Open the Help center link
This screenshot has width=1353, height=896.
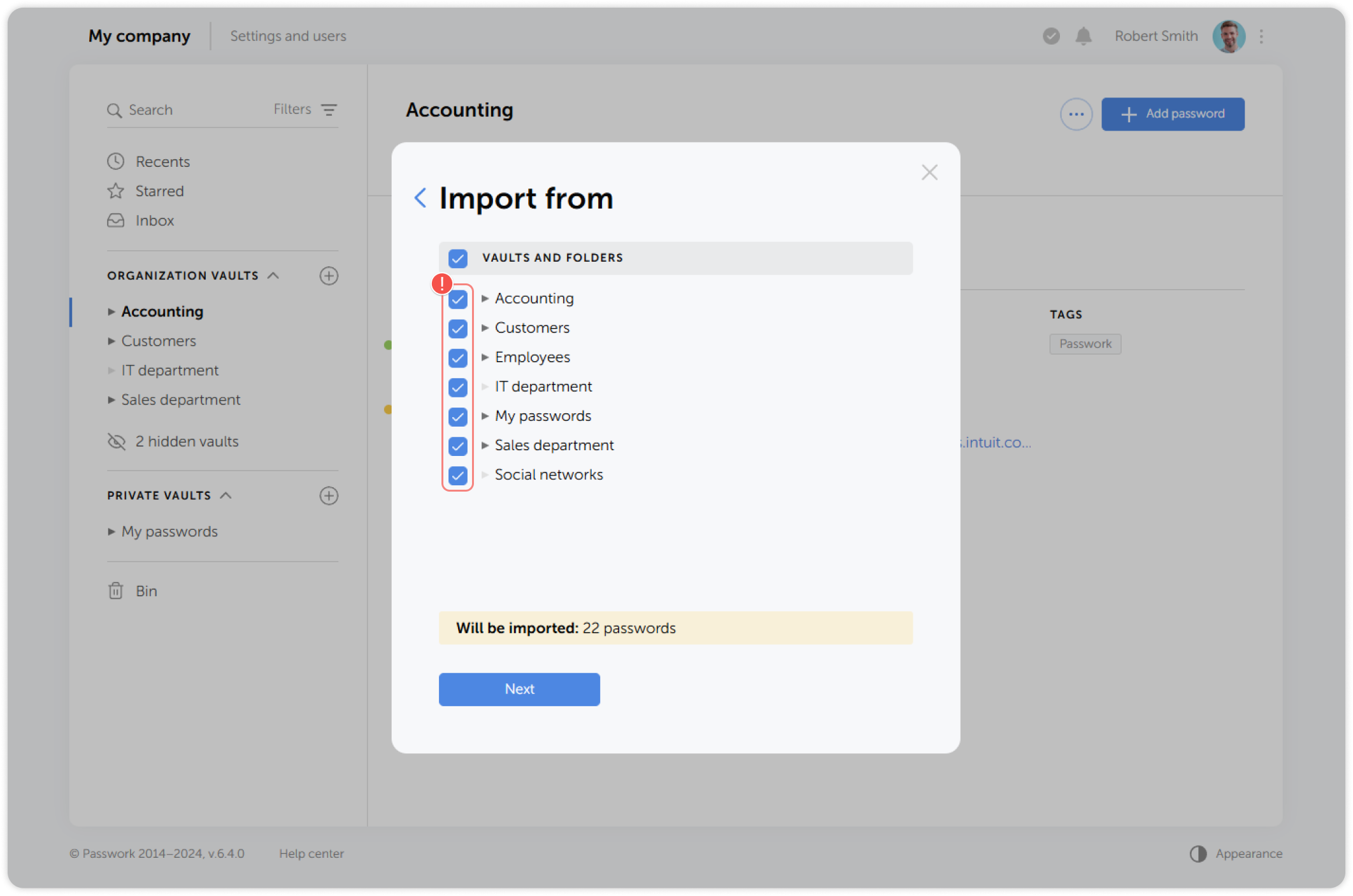tap(311, 853)
